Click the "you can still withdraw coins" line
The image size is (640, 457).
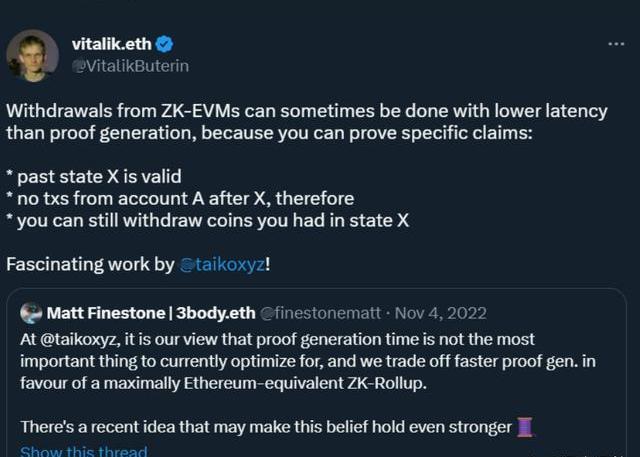pos(212,221)
